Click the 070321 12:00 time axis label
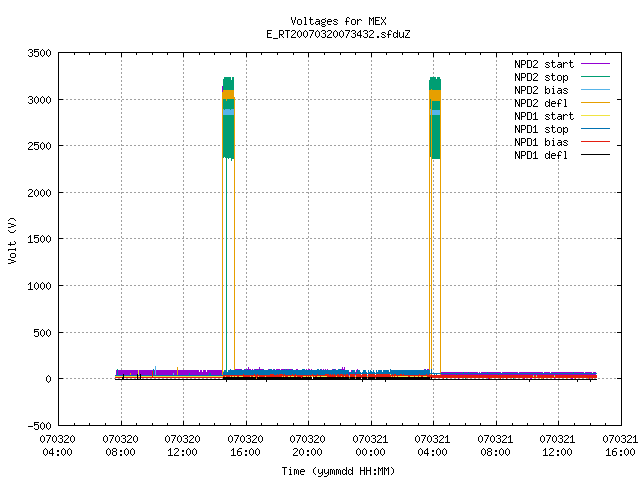The height and width of the screenshot is (480, 640). click(557, 446)
